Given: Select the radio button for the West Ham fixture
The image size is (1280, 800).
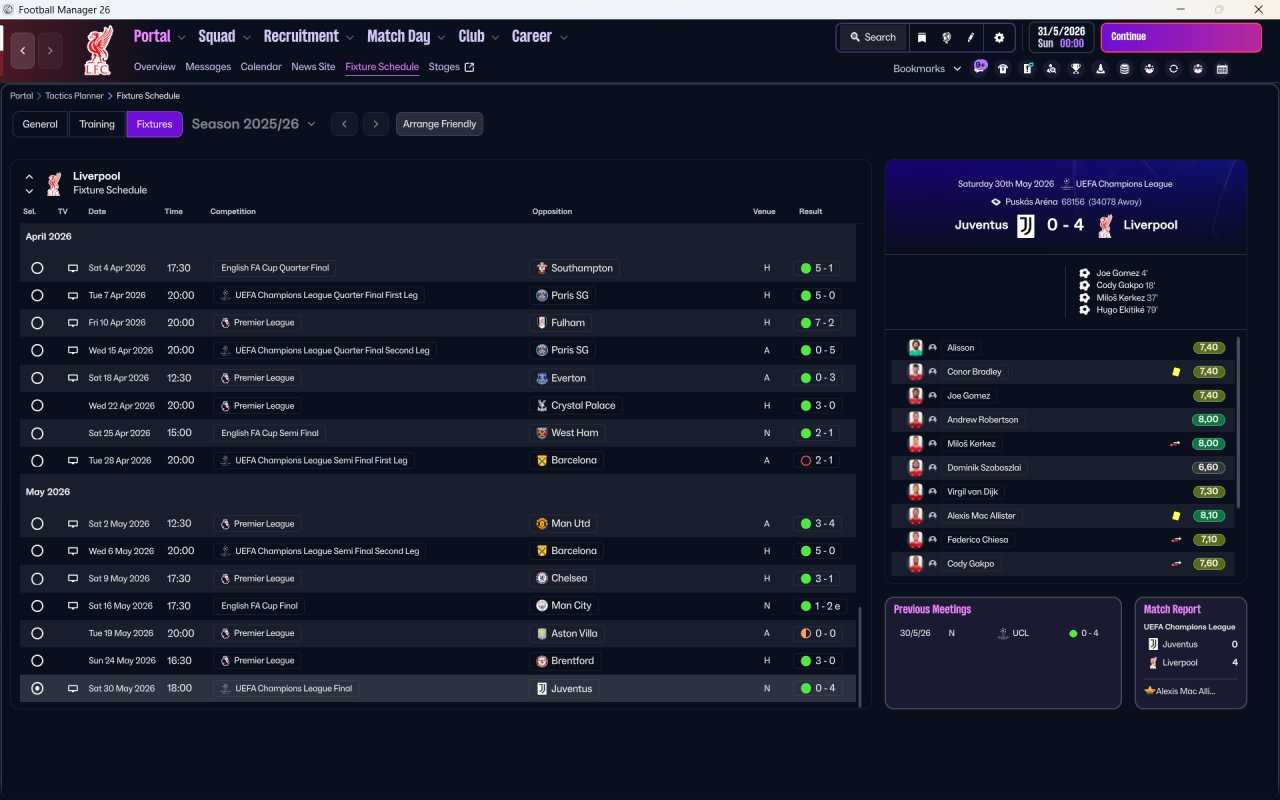Looking at the screenshot, I should [37, 433].
